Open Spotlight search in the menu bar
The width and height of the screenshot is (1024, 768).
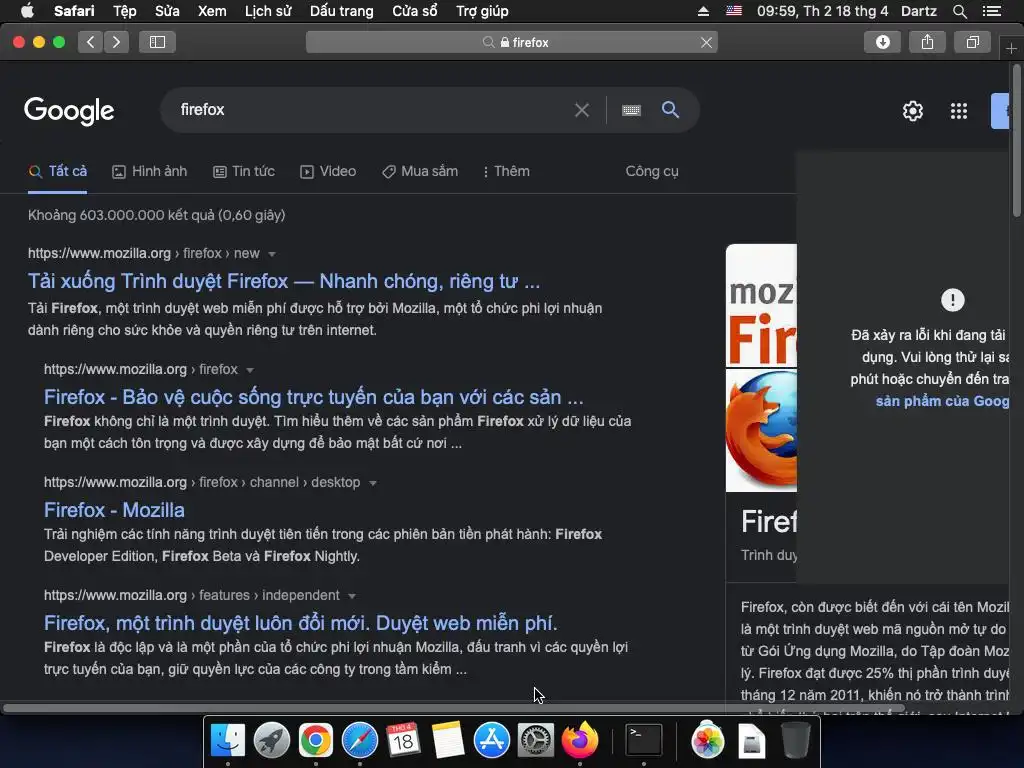coord(959,11)
